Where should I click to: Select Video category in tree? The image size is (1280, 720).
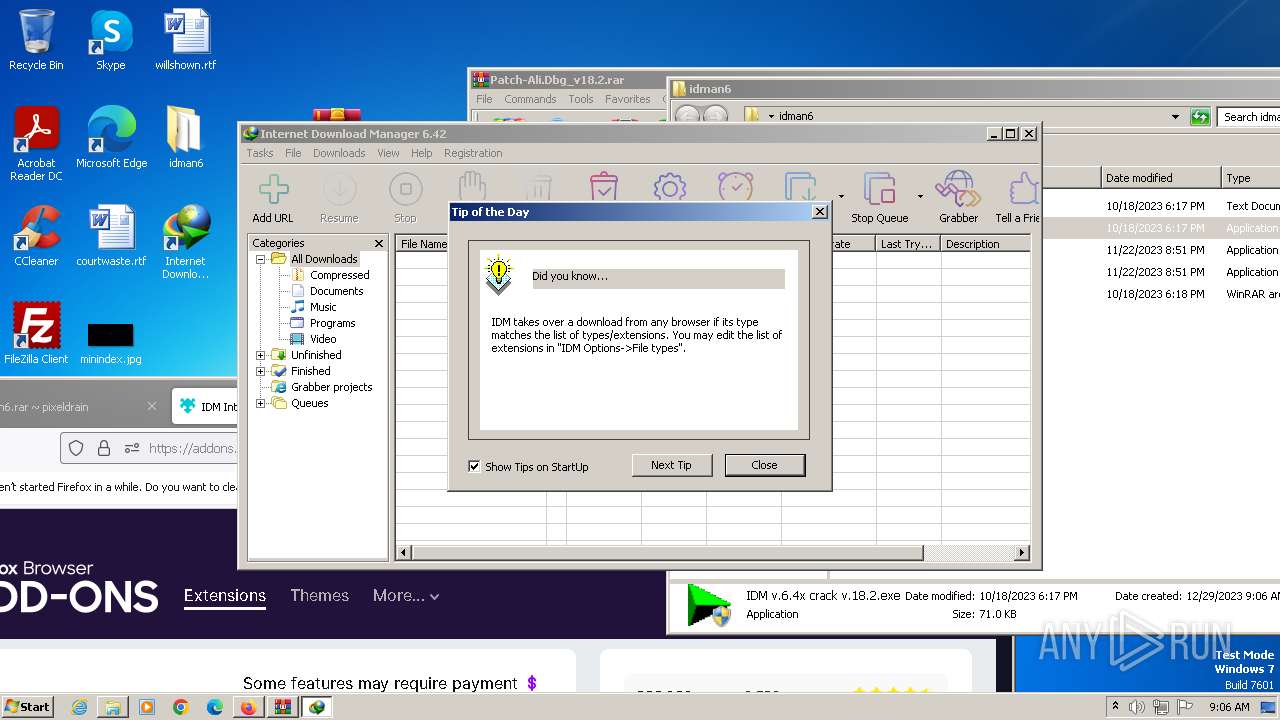point(323,339)
